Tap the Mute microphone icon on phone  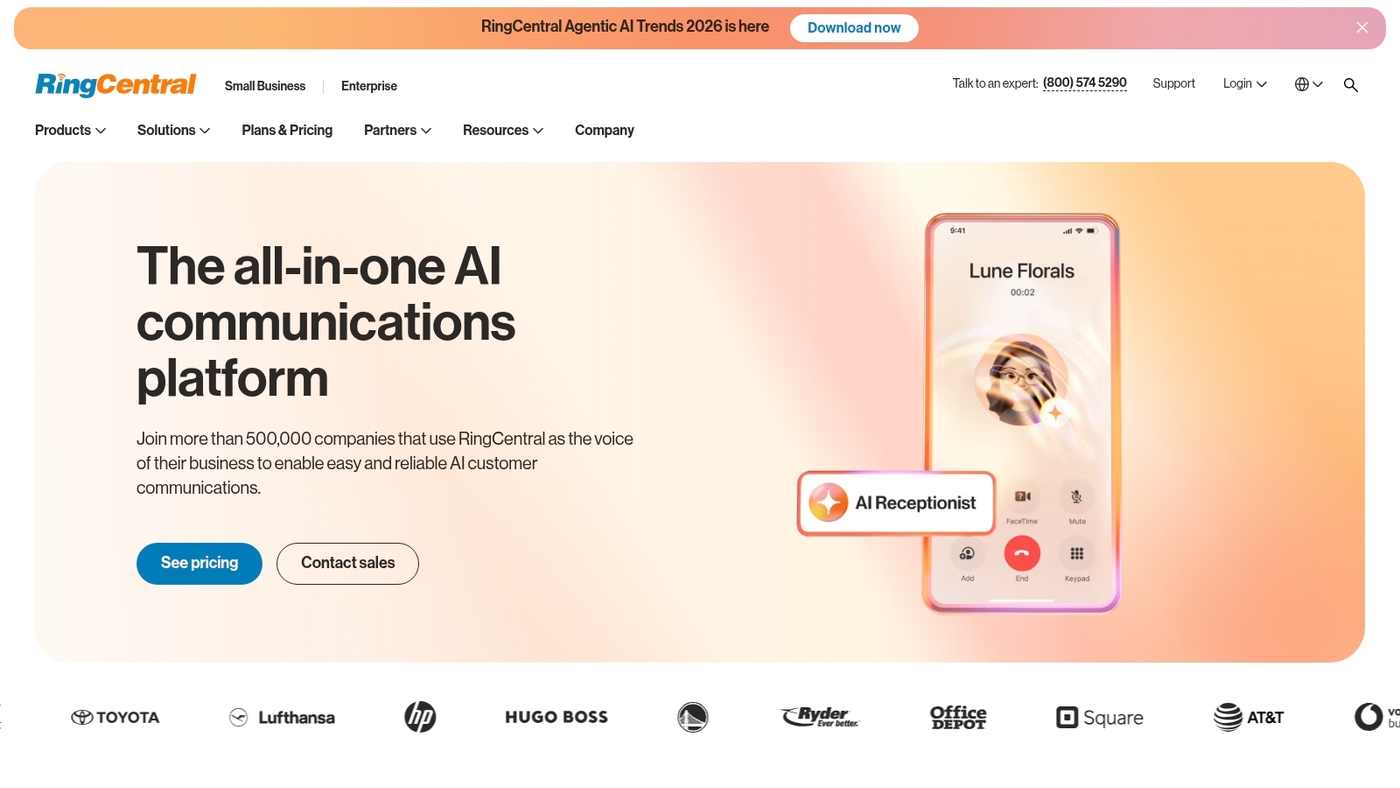1077,496
